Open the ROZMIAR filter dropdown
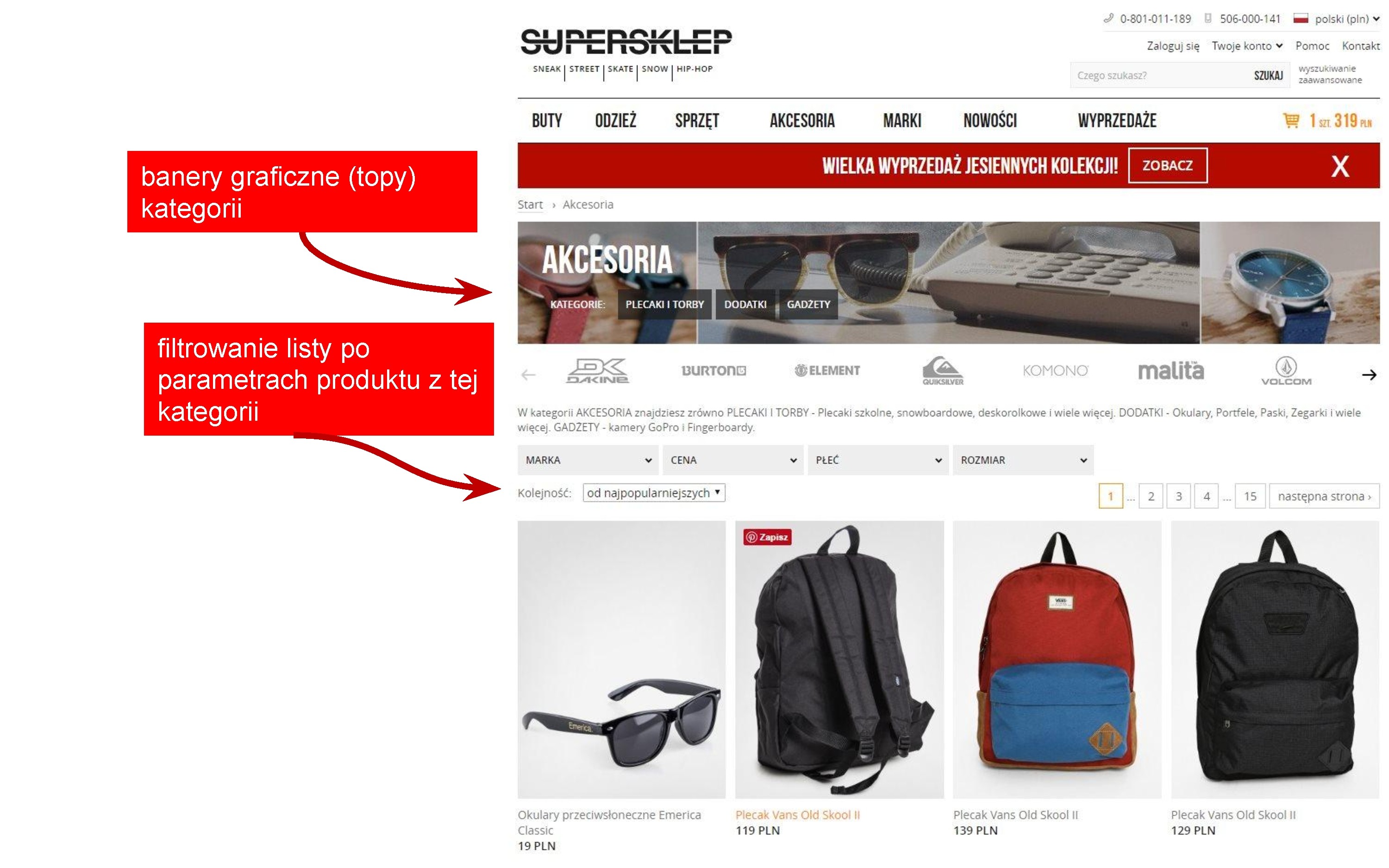Image resolution: width=1389 pixels, height=868 pixels. [x=1023, y=460]
